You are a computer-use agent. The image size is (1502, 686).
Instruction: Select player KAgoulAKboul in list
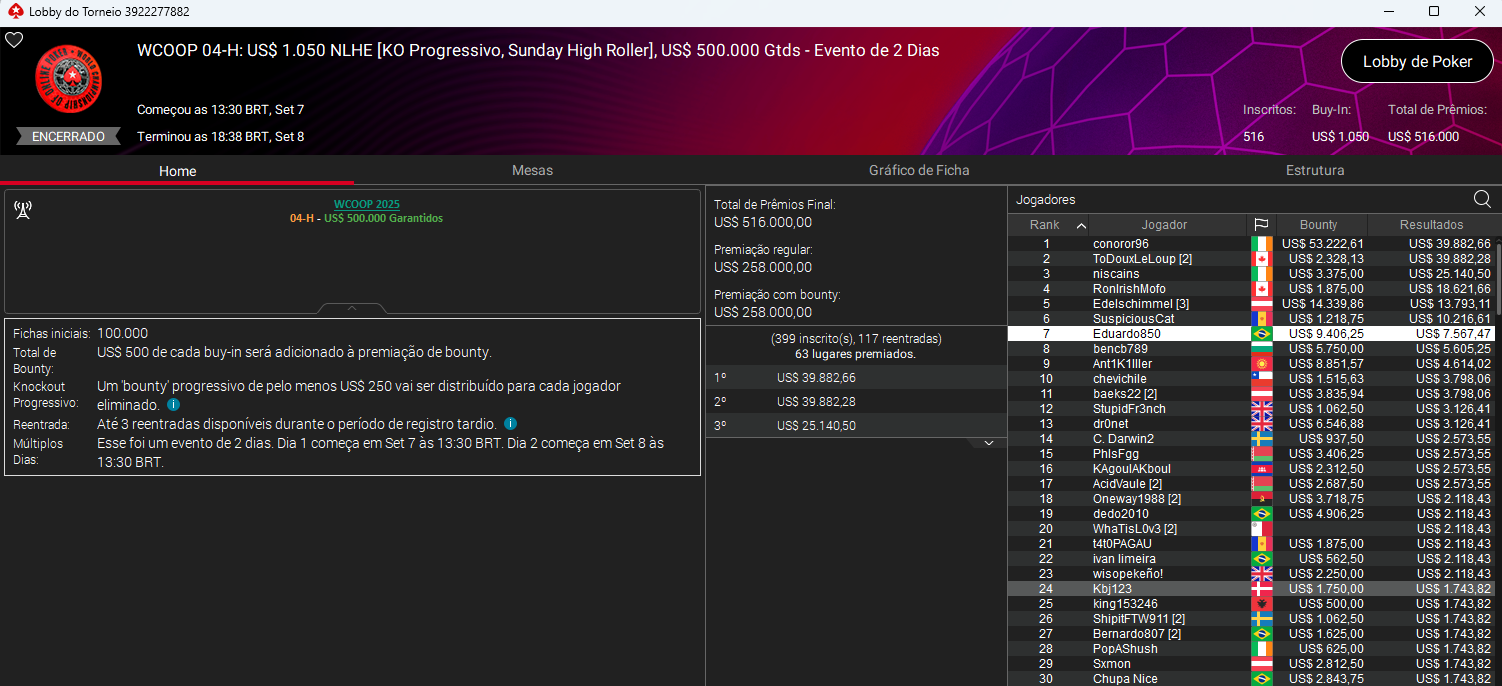point(1250,469)
